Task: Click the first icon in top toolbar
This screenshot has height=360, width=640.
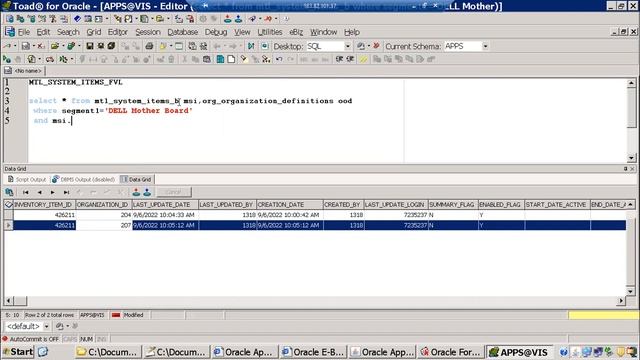Action: click(x=9, y=19)
